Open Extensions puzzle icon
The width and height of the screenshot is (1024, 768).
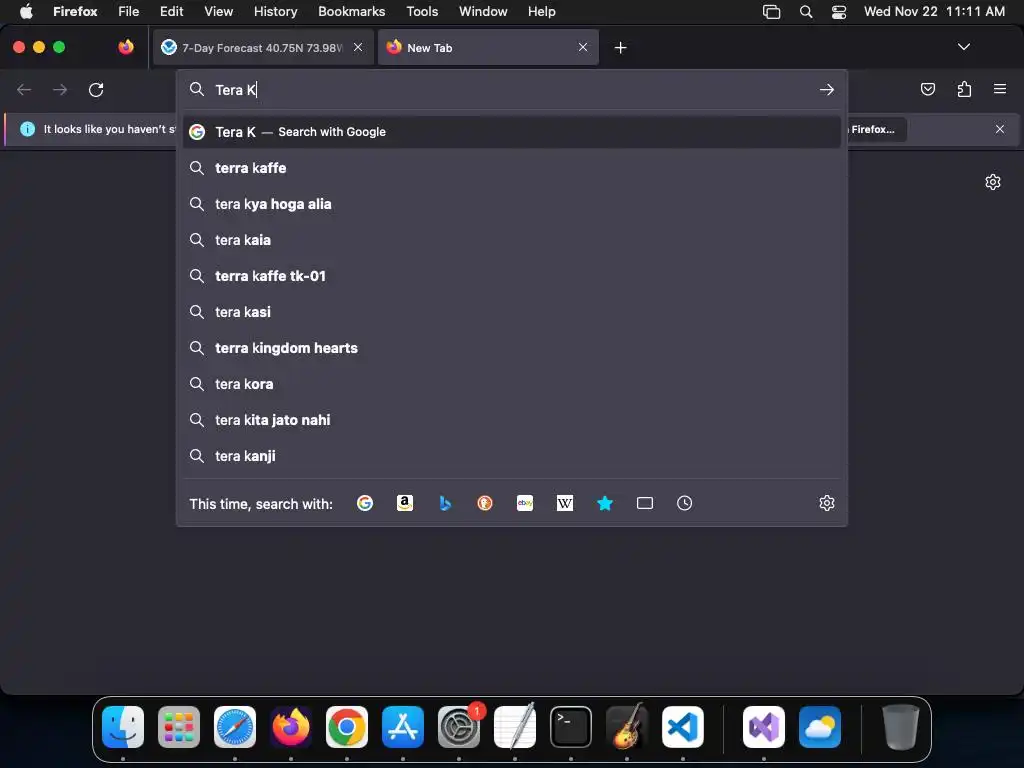964,89
